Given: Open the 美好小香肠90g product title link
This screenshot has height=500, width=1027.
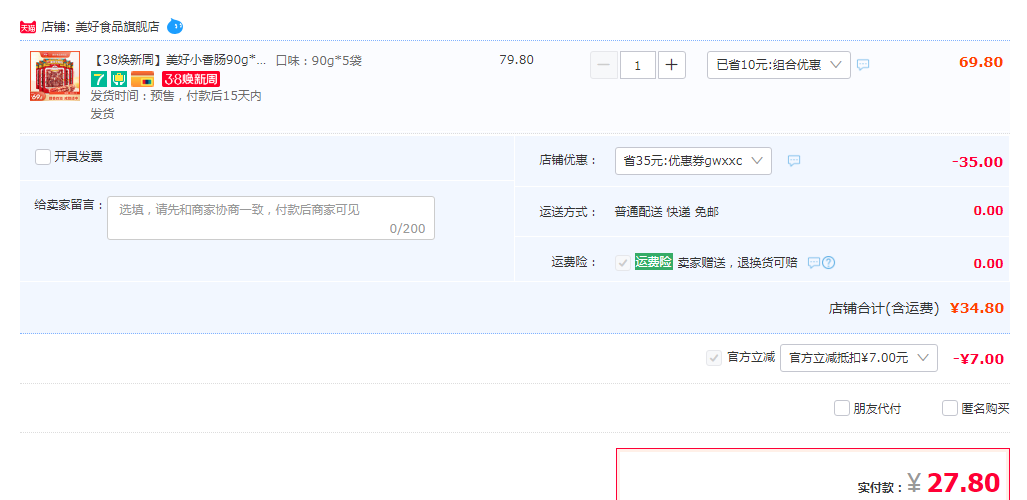Looking at the screenshot, I should pos(179,60).
